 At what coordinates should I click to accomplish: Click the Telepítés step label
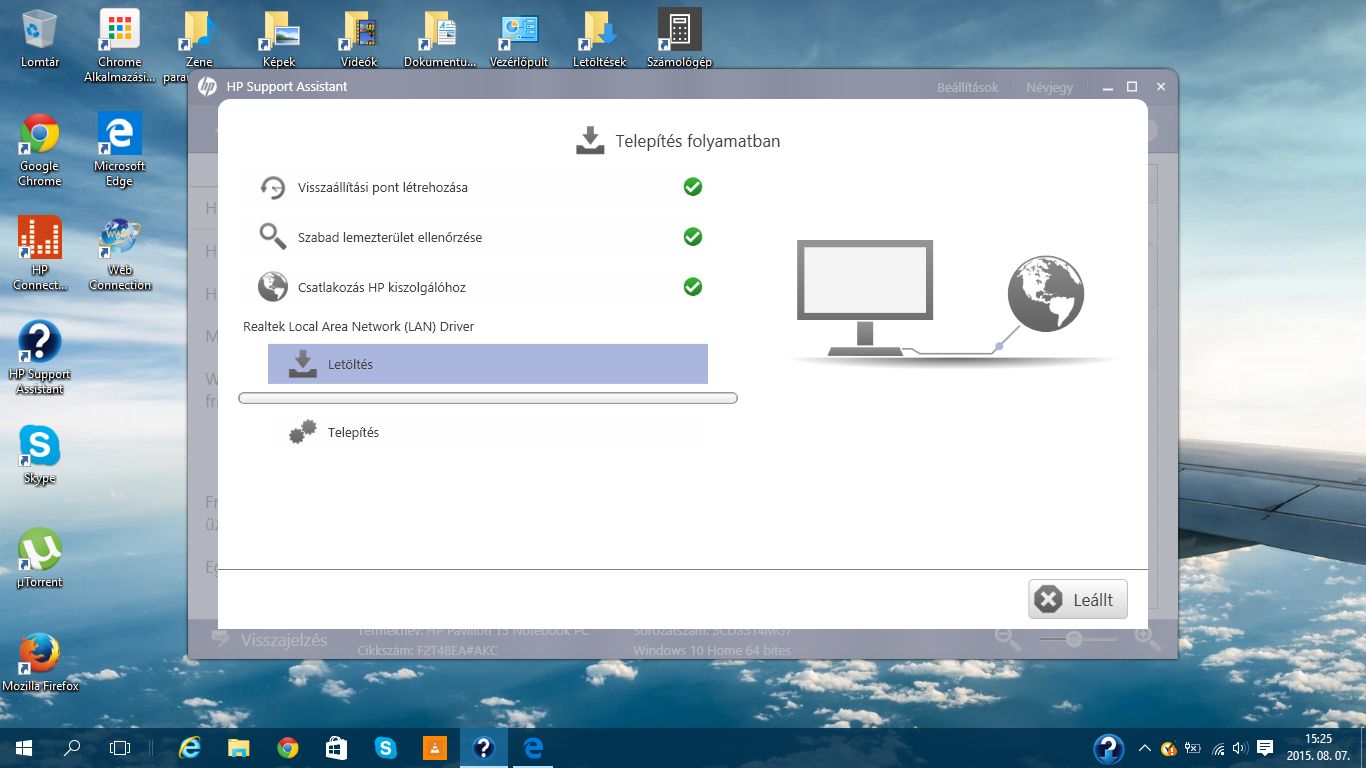(x=354, y=433)
